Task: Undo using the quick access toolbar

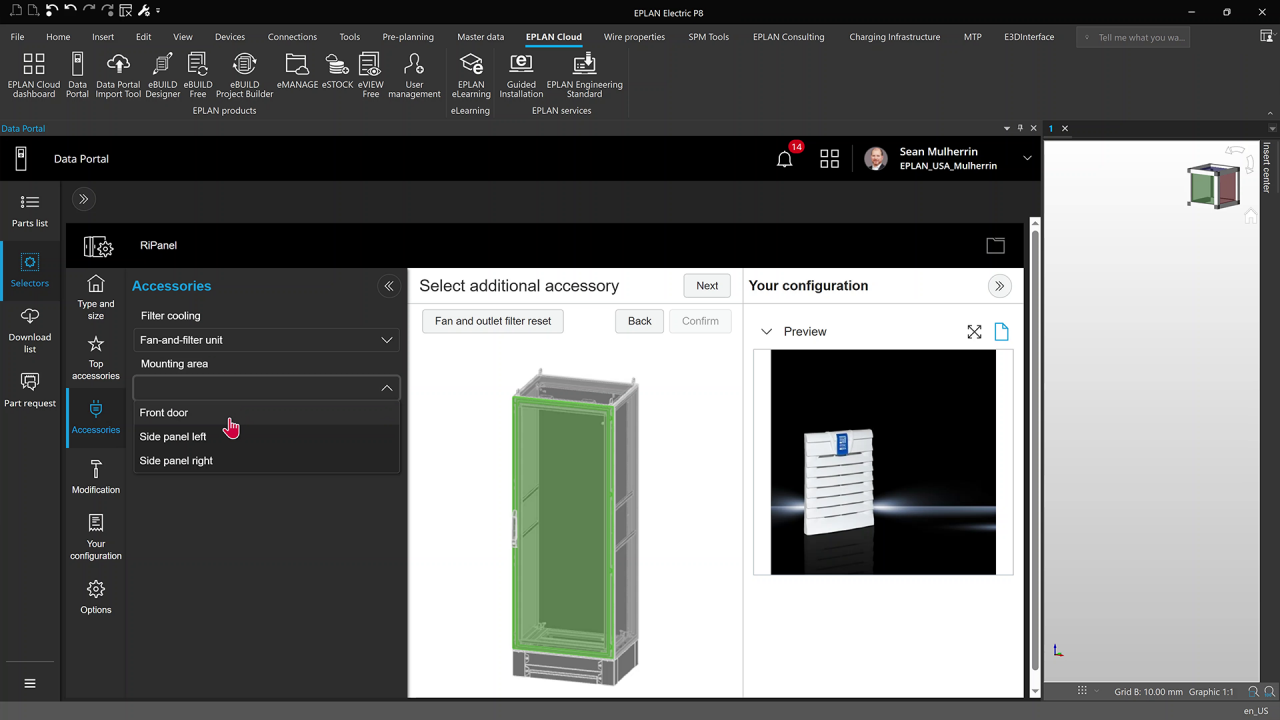Action: 70,10
